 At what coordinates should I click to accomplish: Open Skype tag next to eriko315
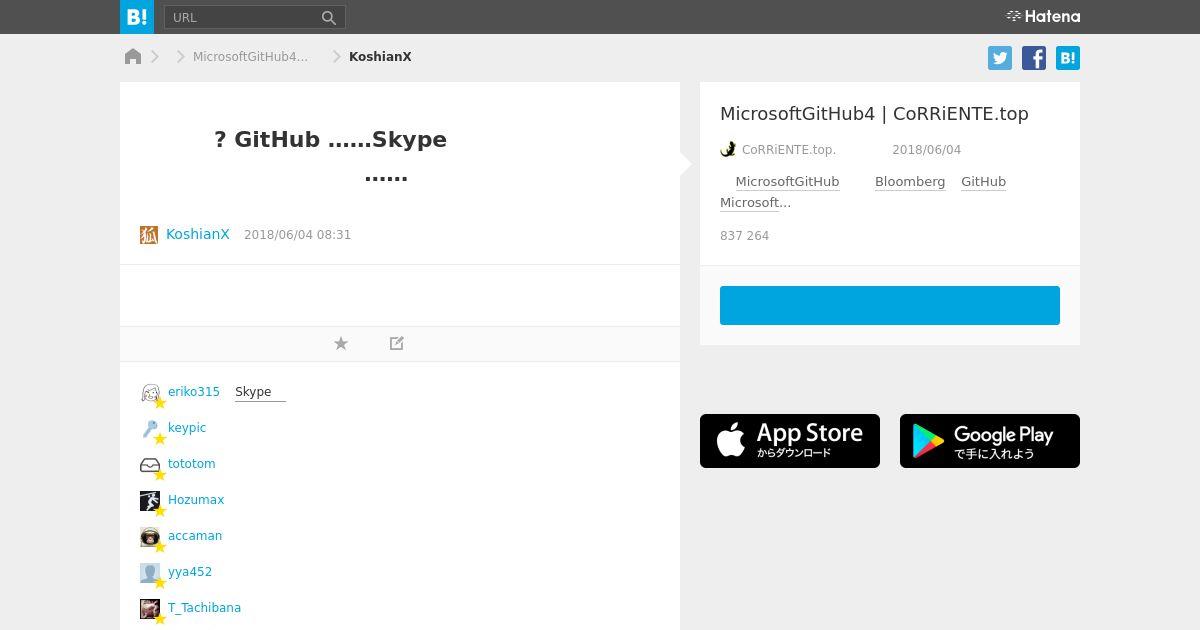tap(260, 392)
